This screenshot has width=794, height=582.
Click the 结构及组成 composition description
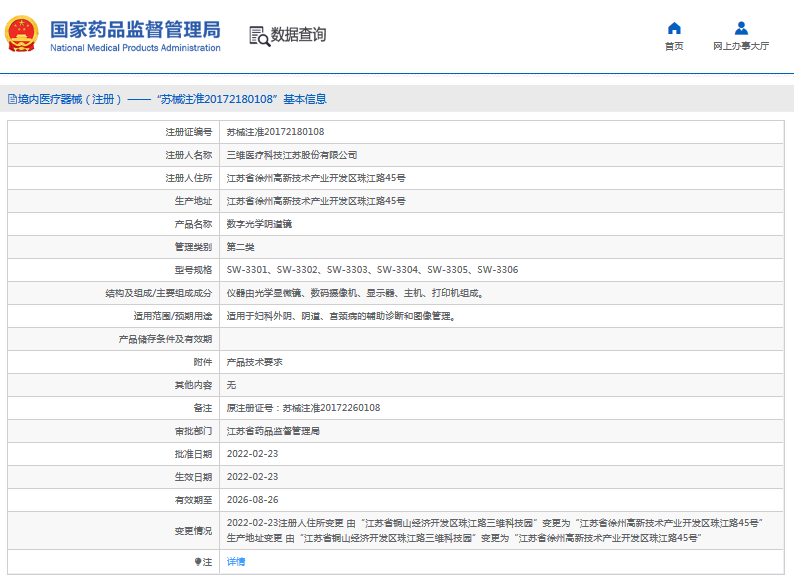click(354, 293)
